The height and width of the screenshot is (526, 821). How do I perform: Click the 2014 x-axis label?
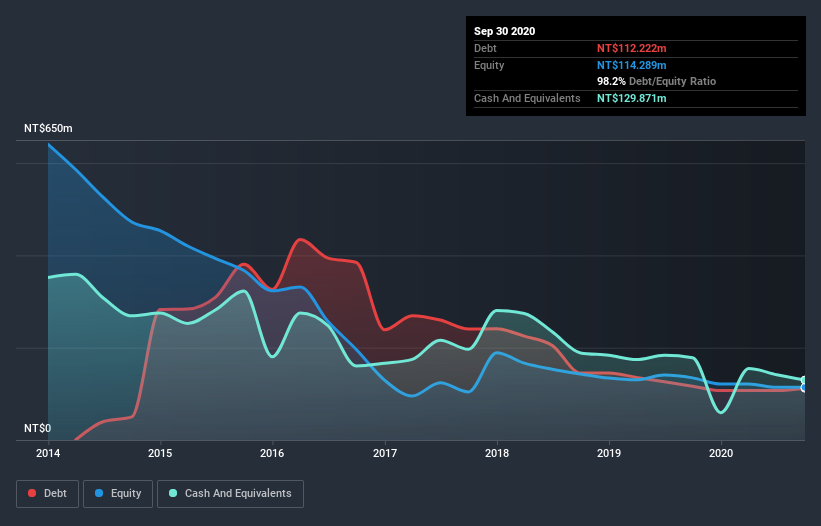pyautogui.click(x=48, y=453)
